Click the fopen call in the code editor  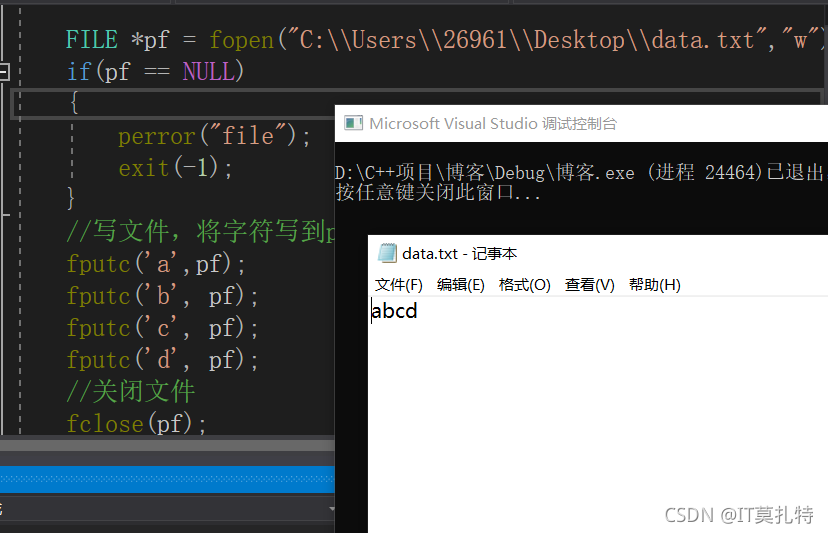(241, 40)
